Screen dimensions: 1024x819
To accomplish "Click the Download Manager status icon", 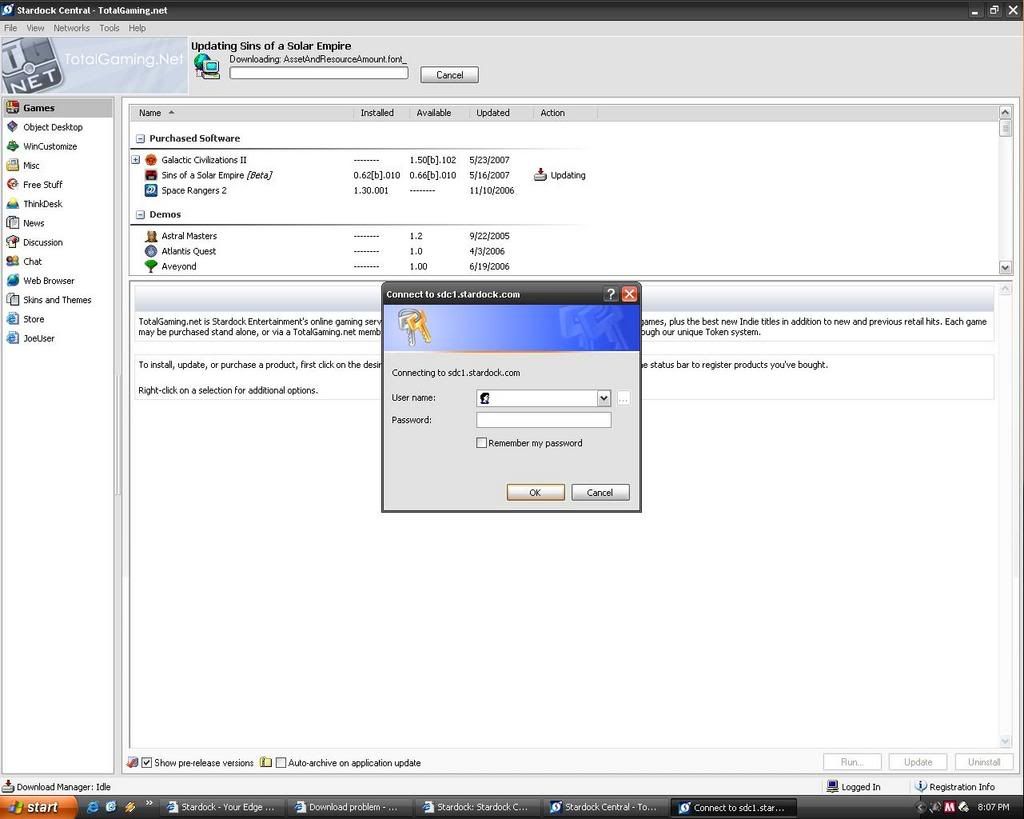I will point(8,786).
